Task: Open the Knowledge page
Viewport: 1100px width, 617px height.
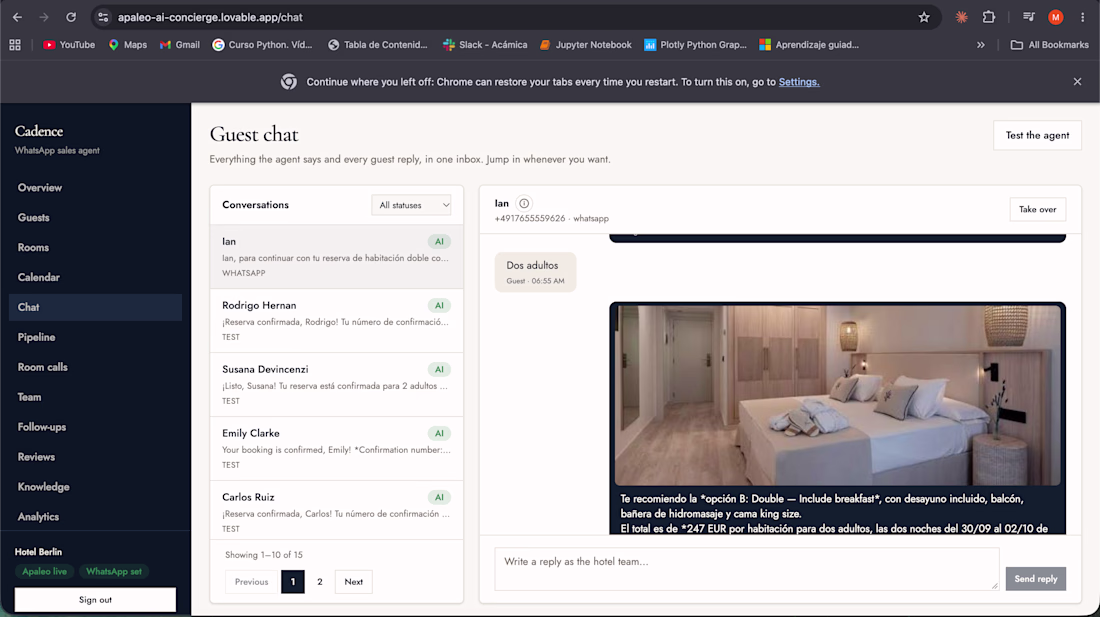Action: tap(95, 487)
